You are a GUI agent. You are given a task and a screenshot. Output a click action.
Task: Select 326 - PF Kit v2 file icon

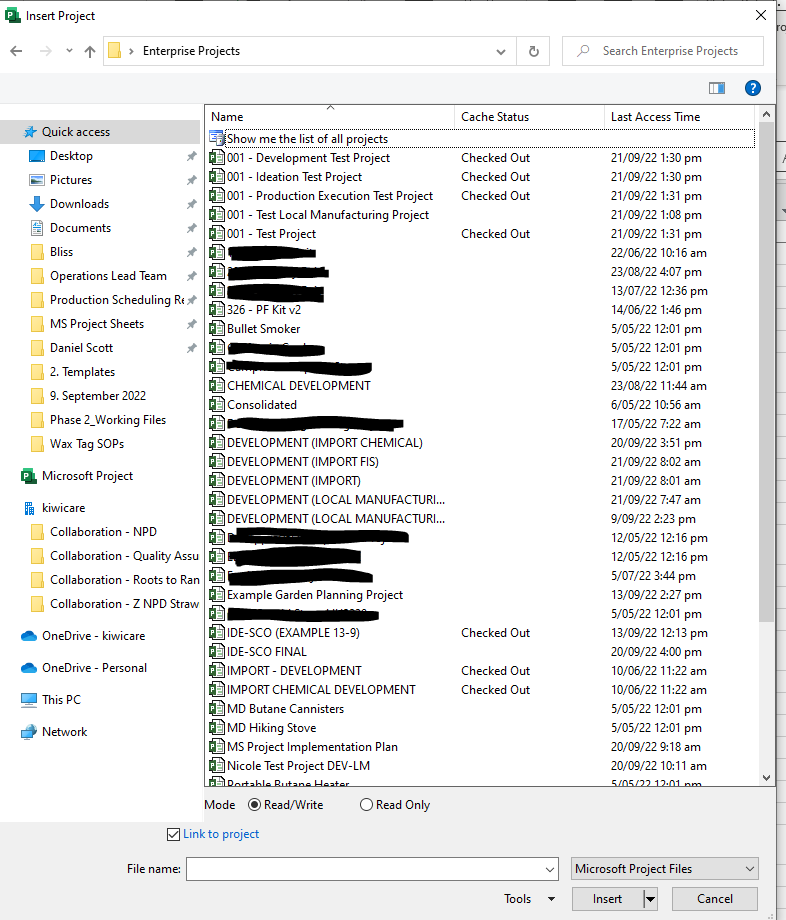click(216, 310)
